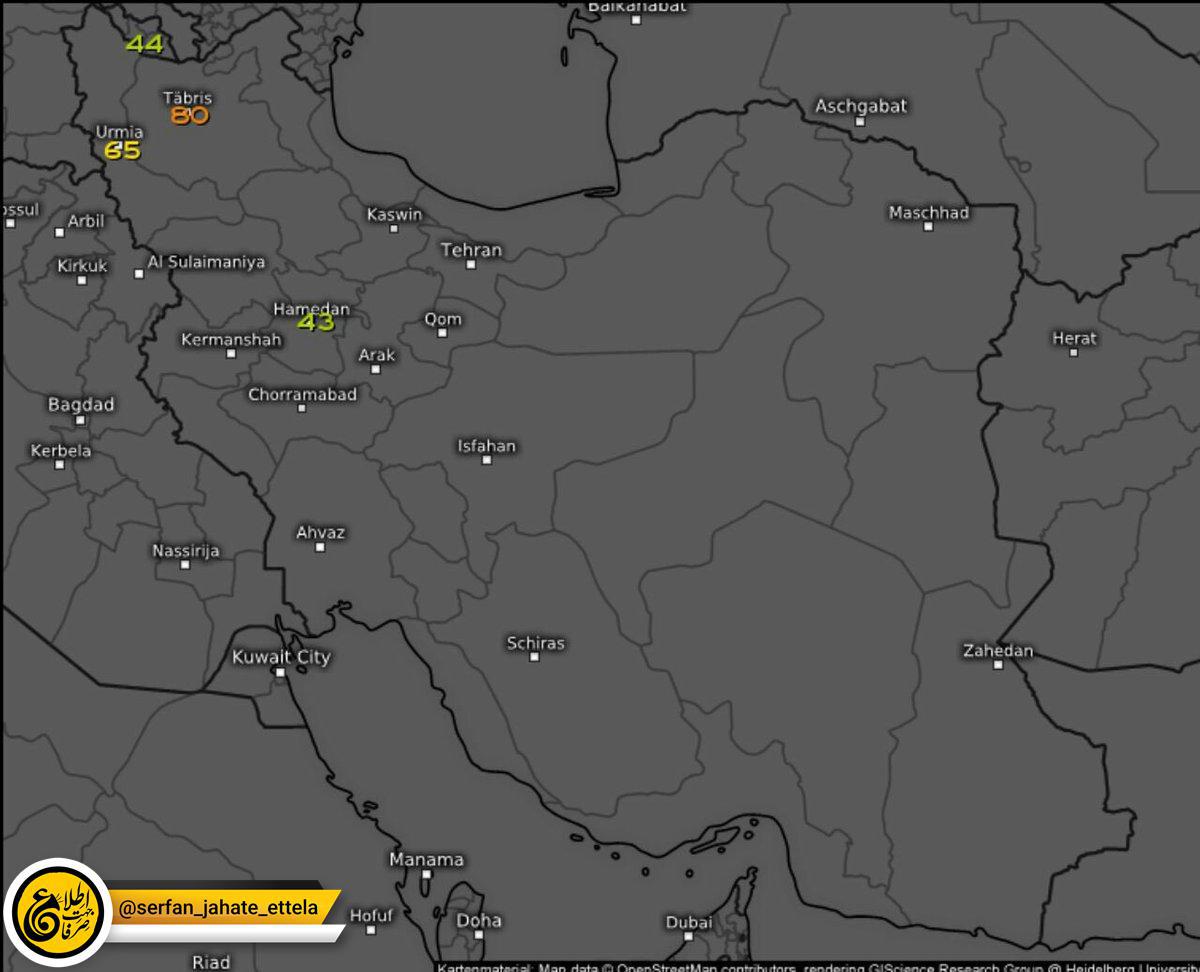Click the Kermanshah city label
The width and height of the screenshot is (1200, 972).
[231, 340]
